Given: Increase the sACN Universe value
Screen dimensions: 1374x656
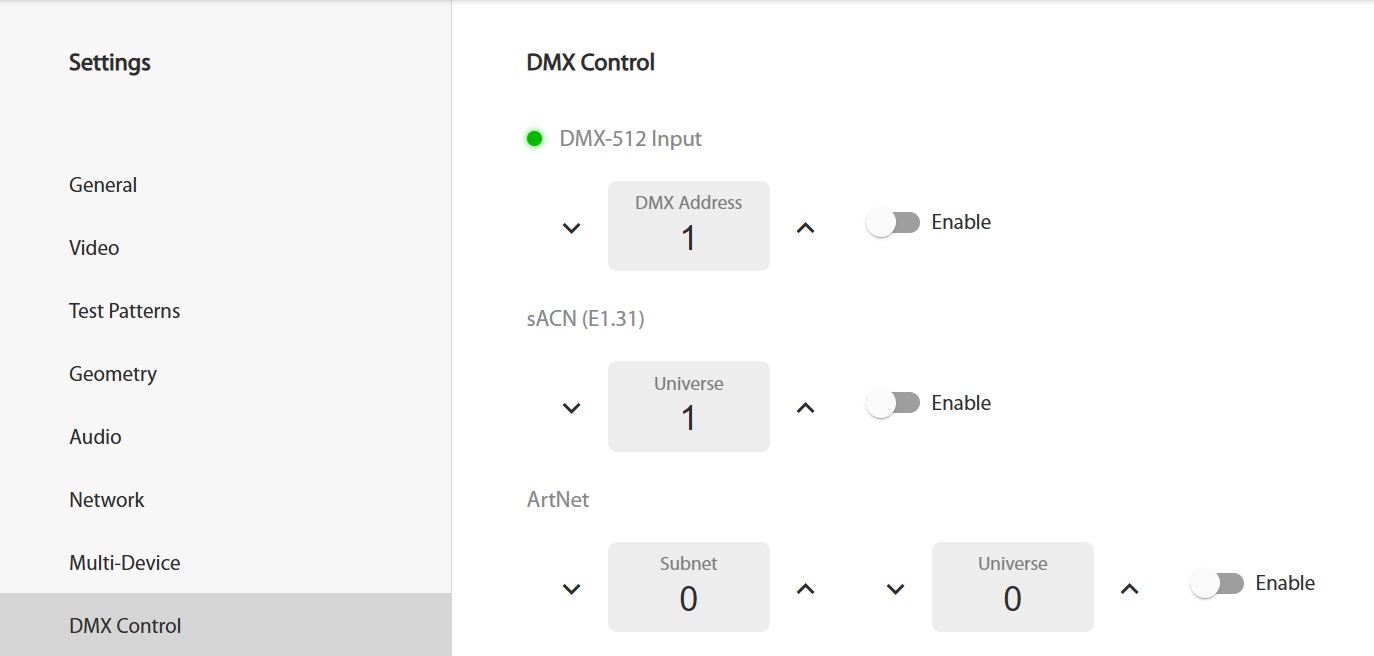Looking at the screenshot, I should (805, 408).
